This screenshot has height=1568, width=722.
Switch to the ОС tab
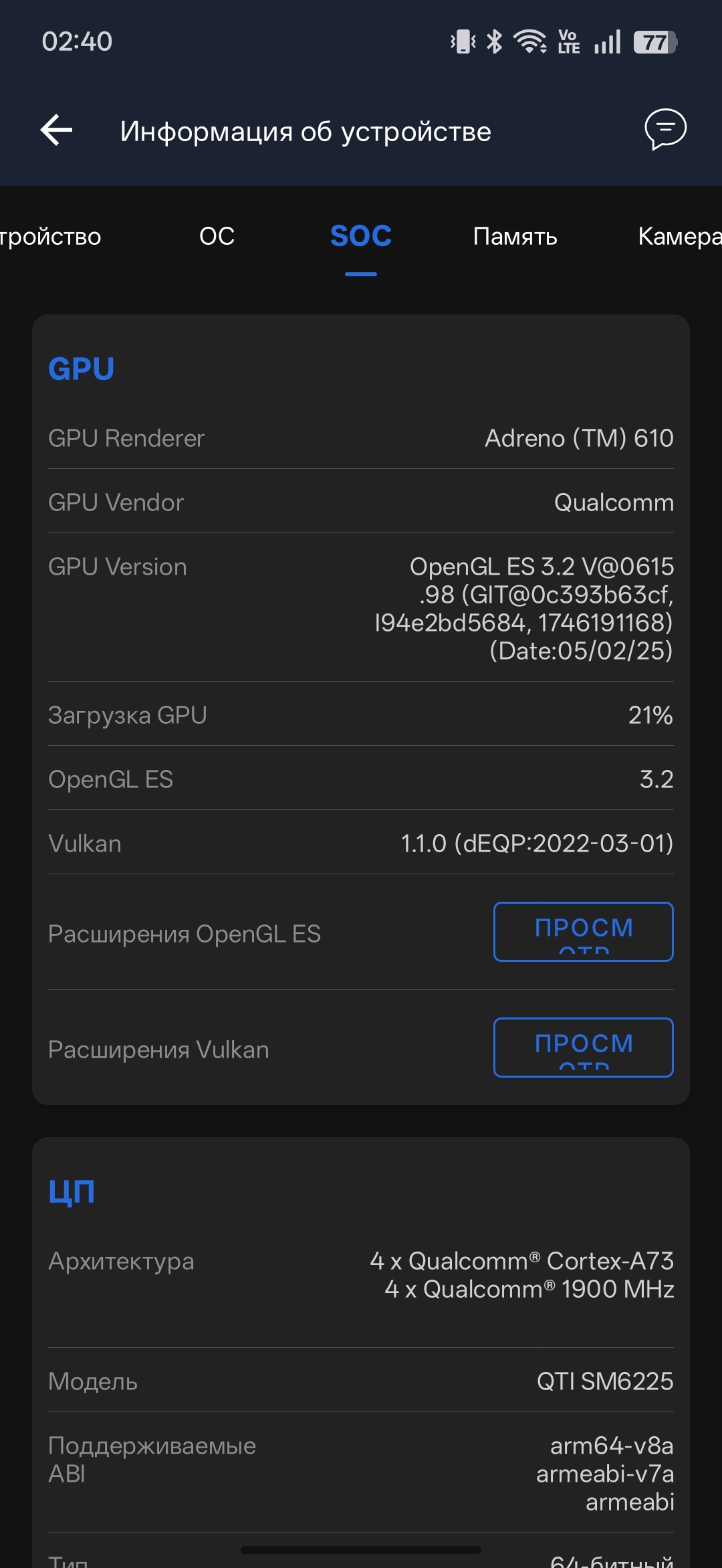217,236
